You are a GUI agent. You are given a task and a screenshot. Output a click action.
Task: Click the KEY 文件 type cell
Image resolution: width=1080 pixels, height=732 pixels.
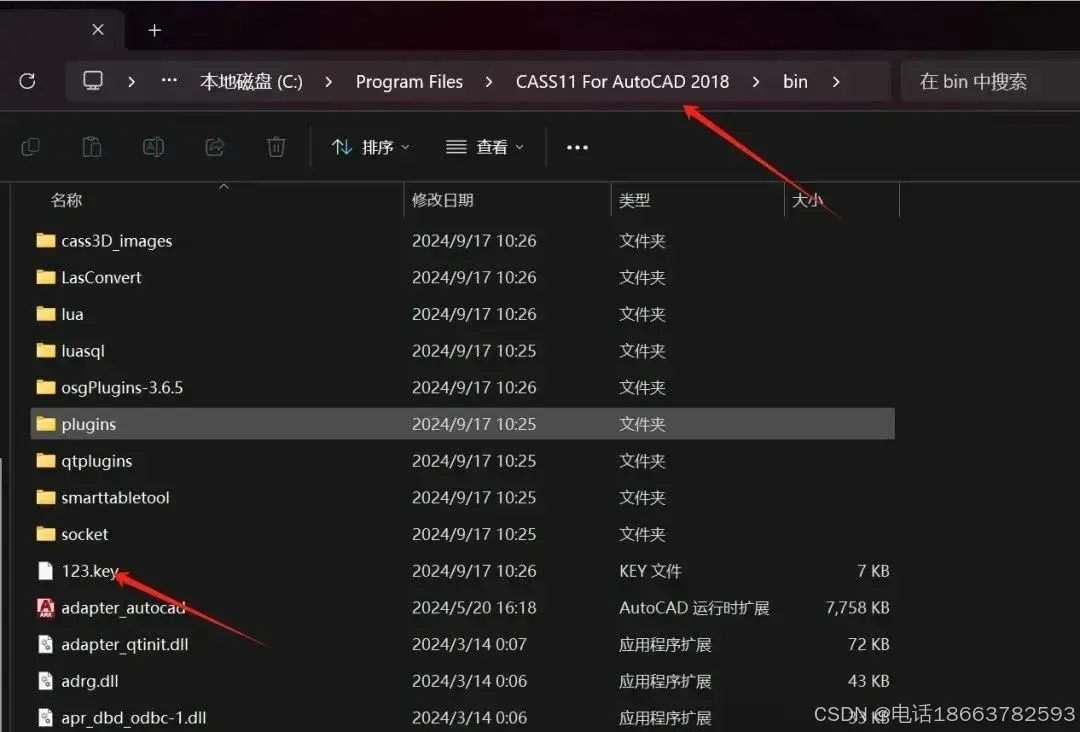point(650,571)
